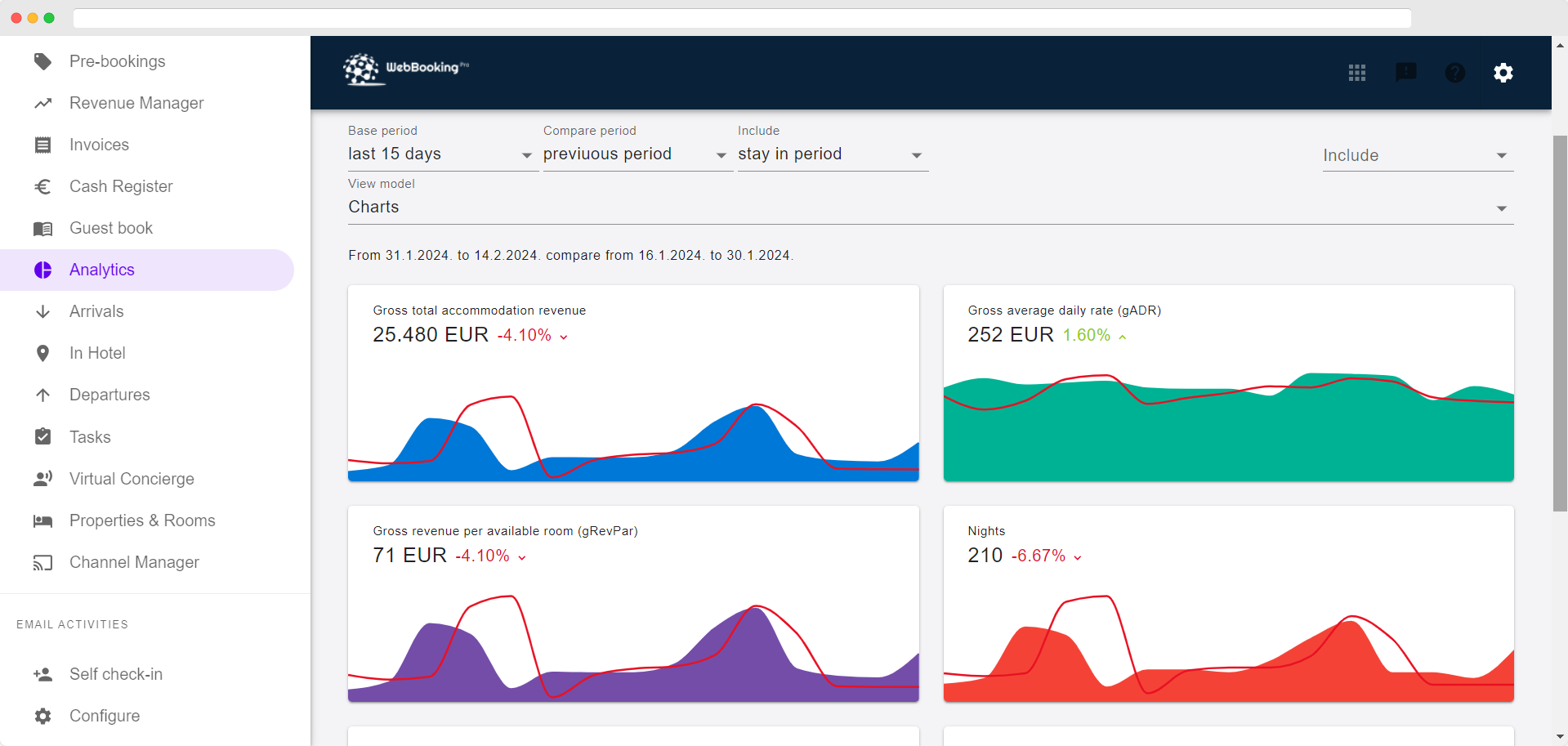The width and height of the screenshot is (1568, 746).
Task: Click the Cash Register euro icon
Action: tap(43, 186)
